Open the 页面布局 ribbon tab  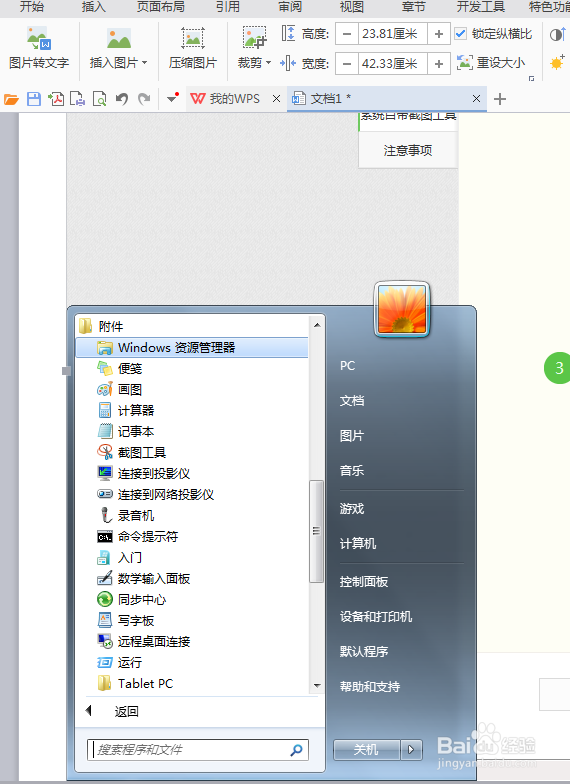(x=160, y=6)
